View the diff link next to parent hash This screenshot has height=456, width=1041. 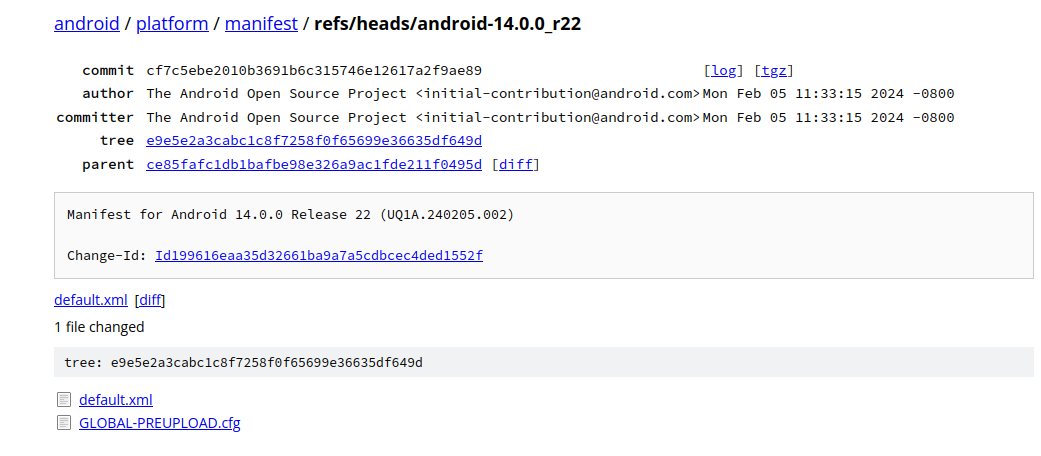(x=516, y=164)
